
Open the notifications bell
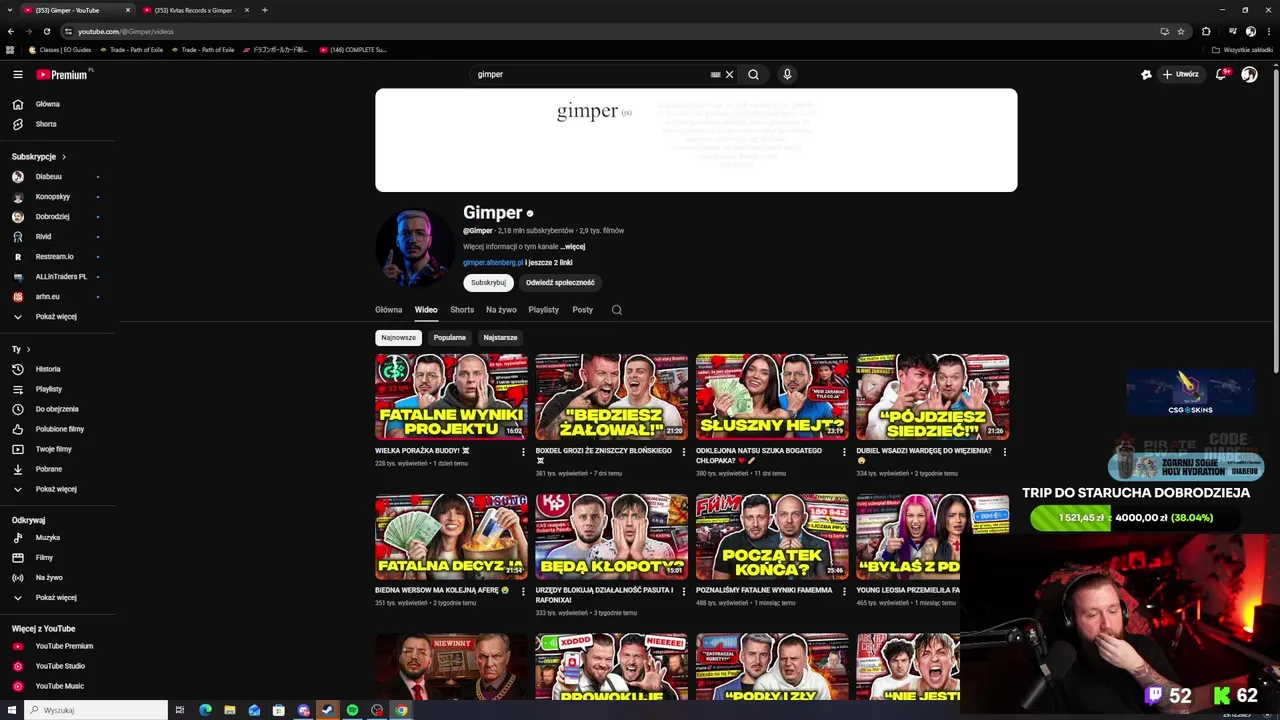click(1221, 74)
